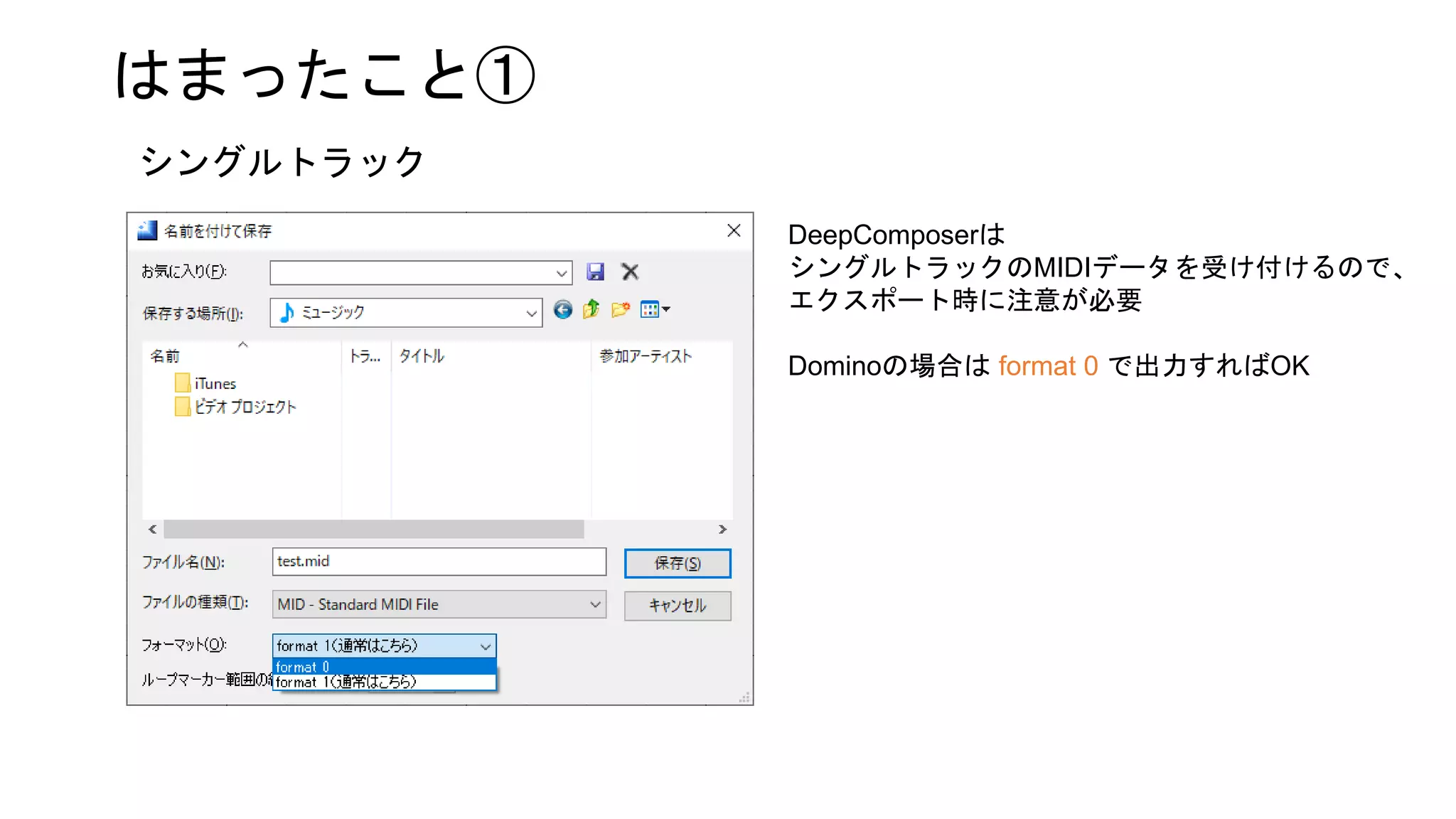The image size is (1456, 819).
Task: Open the お気に入り favorites dropdown
Action: (421, 272)
